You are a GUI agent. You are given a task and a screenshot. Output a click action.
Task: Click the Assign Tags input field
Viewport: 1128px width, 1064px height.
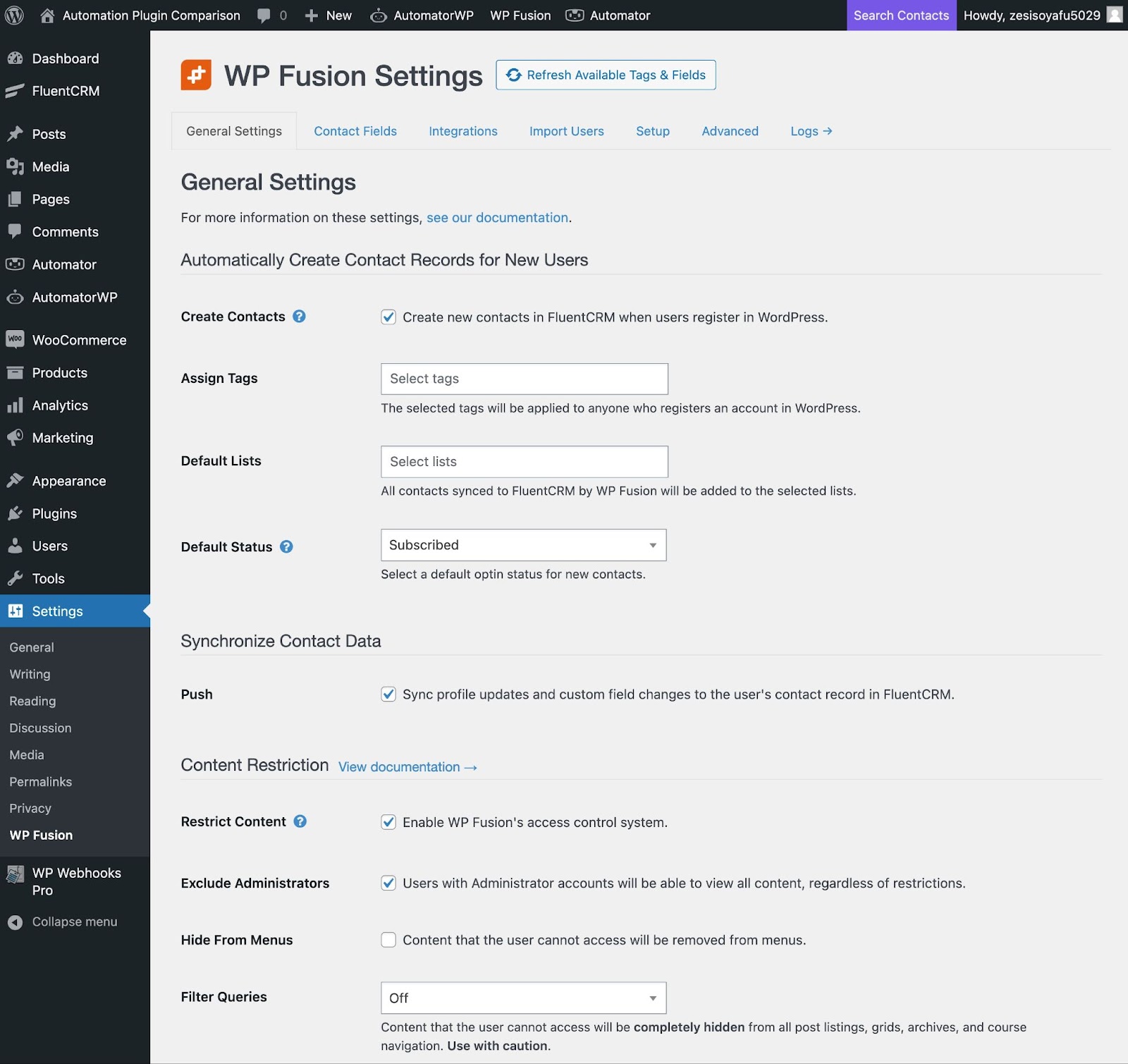point(524,379)
